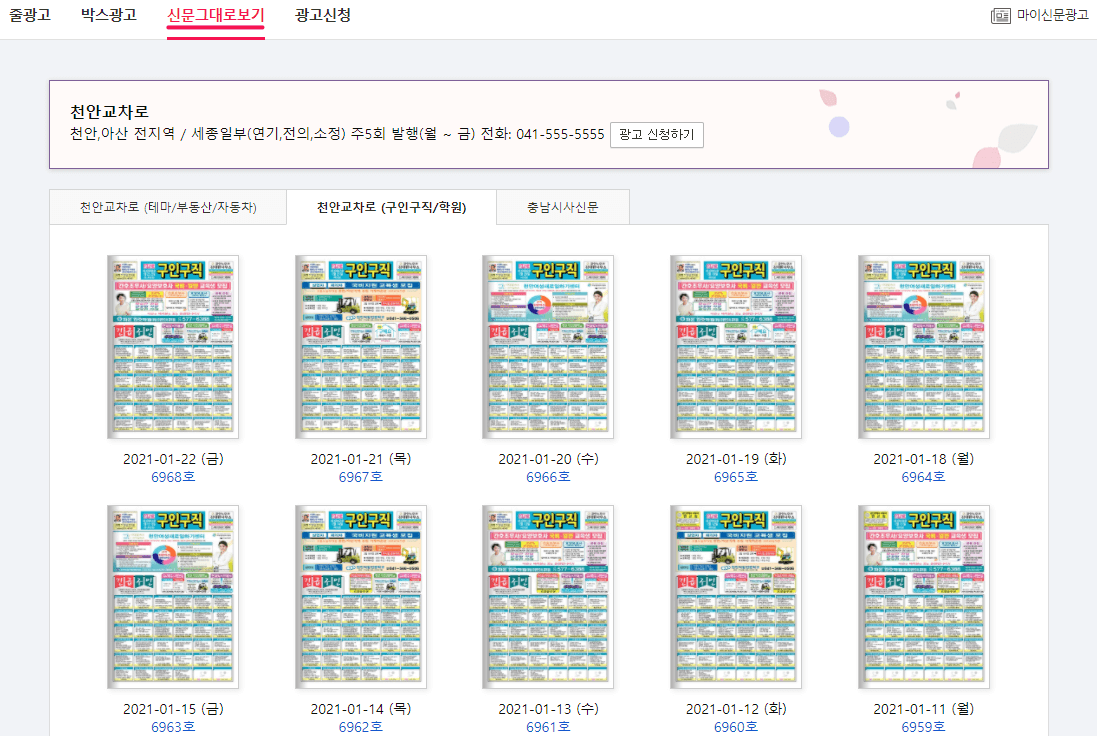Go to the 광고신청 menu
This screenshot has width=1097, height=736.
[323, 15]
